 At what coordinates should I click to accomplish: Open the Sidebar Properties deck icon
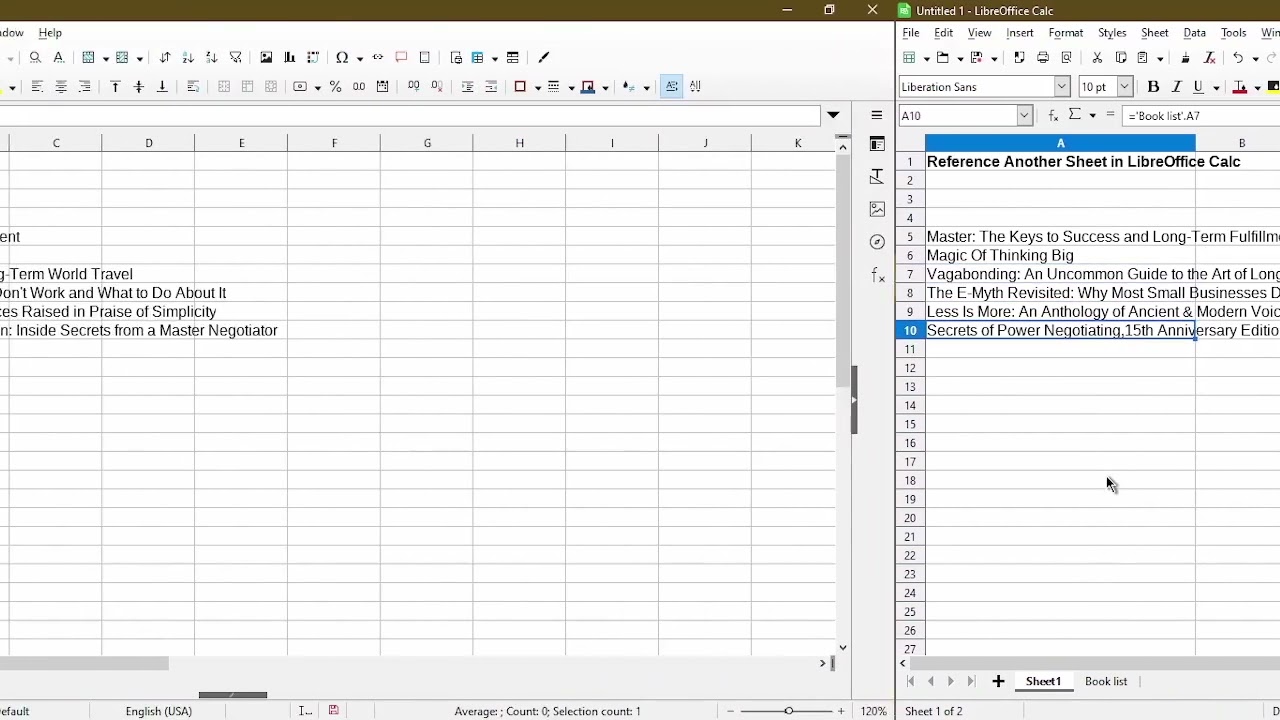[877, 145]
